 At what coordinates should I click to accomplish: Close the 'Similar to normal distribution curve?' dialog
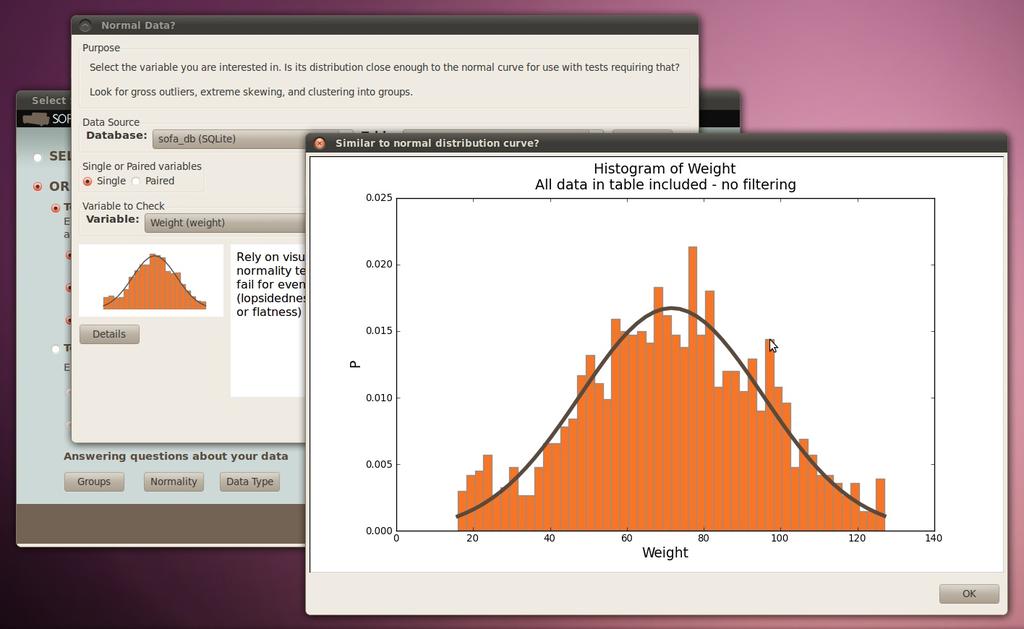(x=319, y=143)
